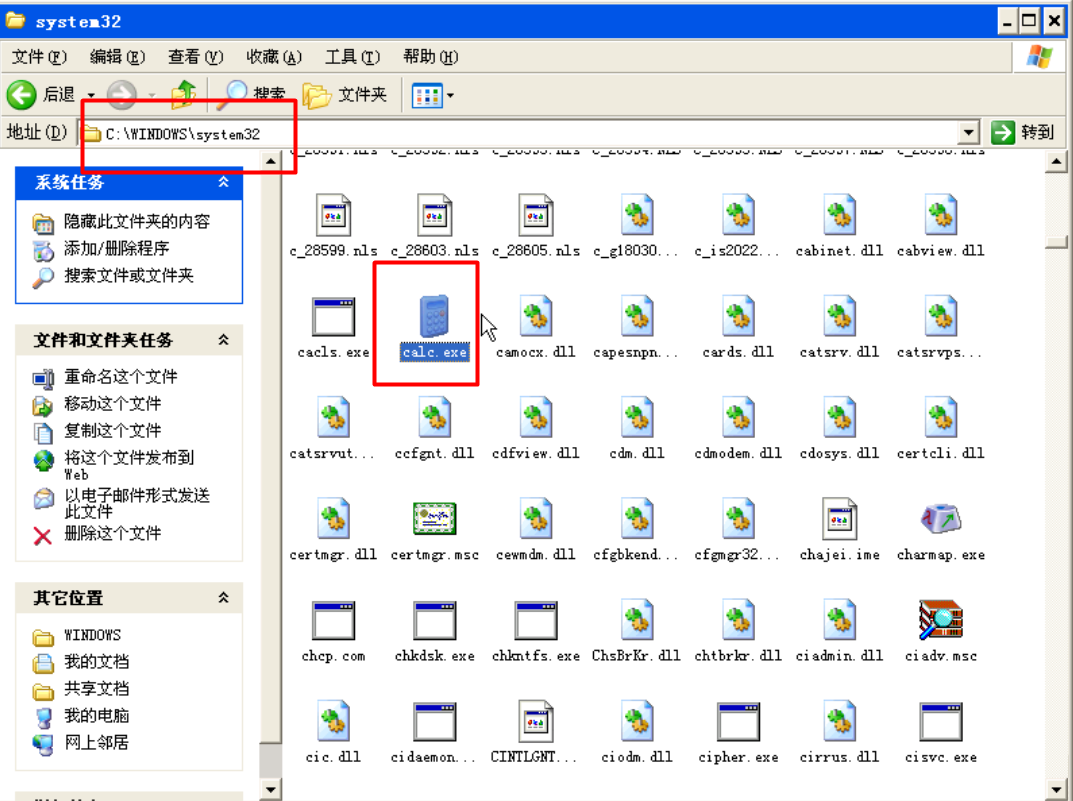Screen dimensions: 1073x801
Task: Select the ciadv.msc indexing service icon
Action: (x=941, y=620)
